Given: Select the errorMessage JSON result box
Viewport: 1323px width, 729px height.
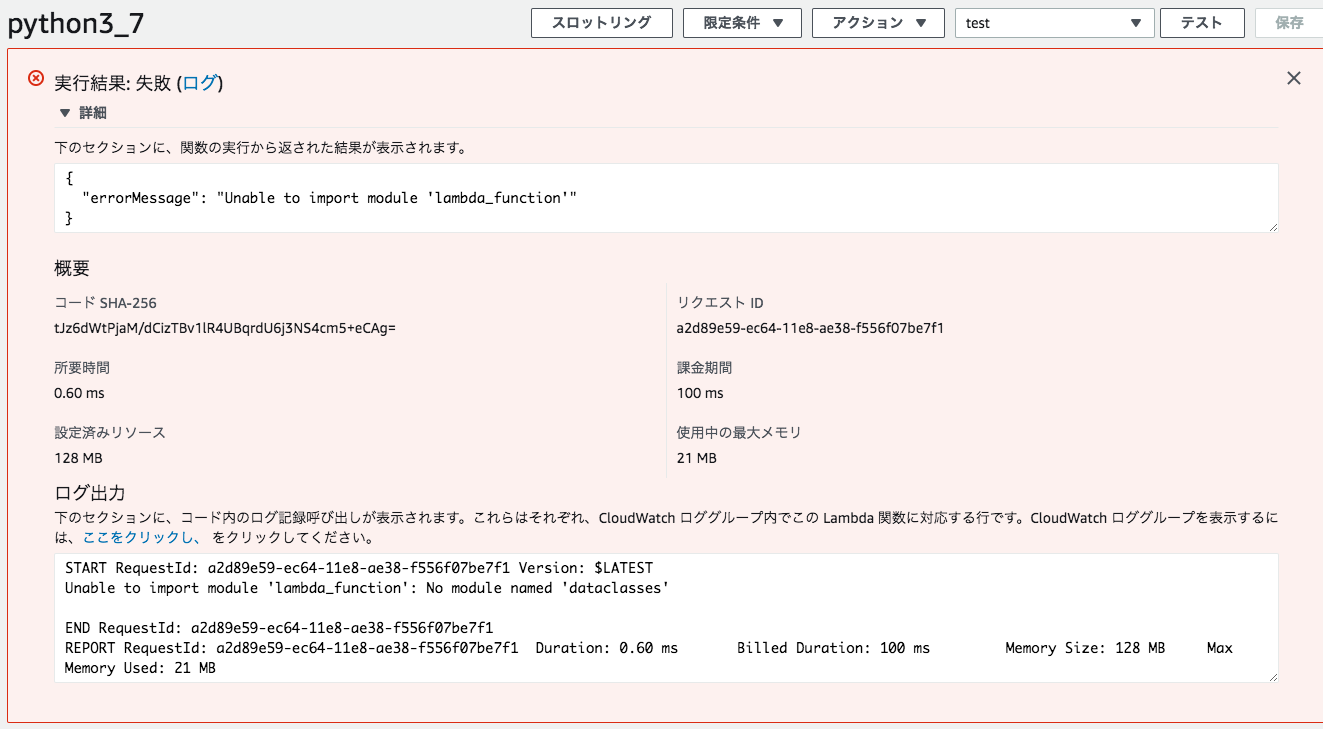Looking at the screenshot, I should pyautogui.click(x=665, y=198).
